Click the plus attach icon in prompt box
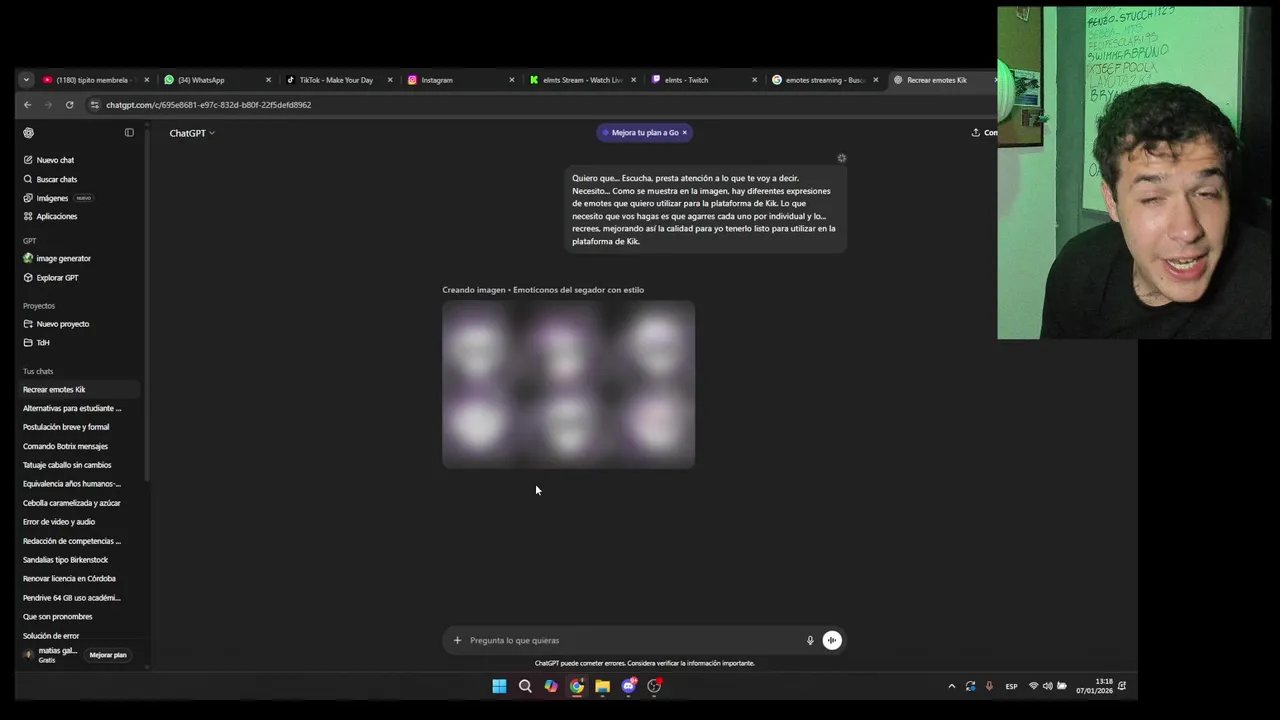The width and height of the screenshot is (1280, 720). [457, 640]
